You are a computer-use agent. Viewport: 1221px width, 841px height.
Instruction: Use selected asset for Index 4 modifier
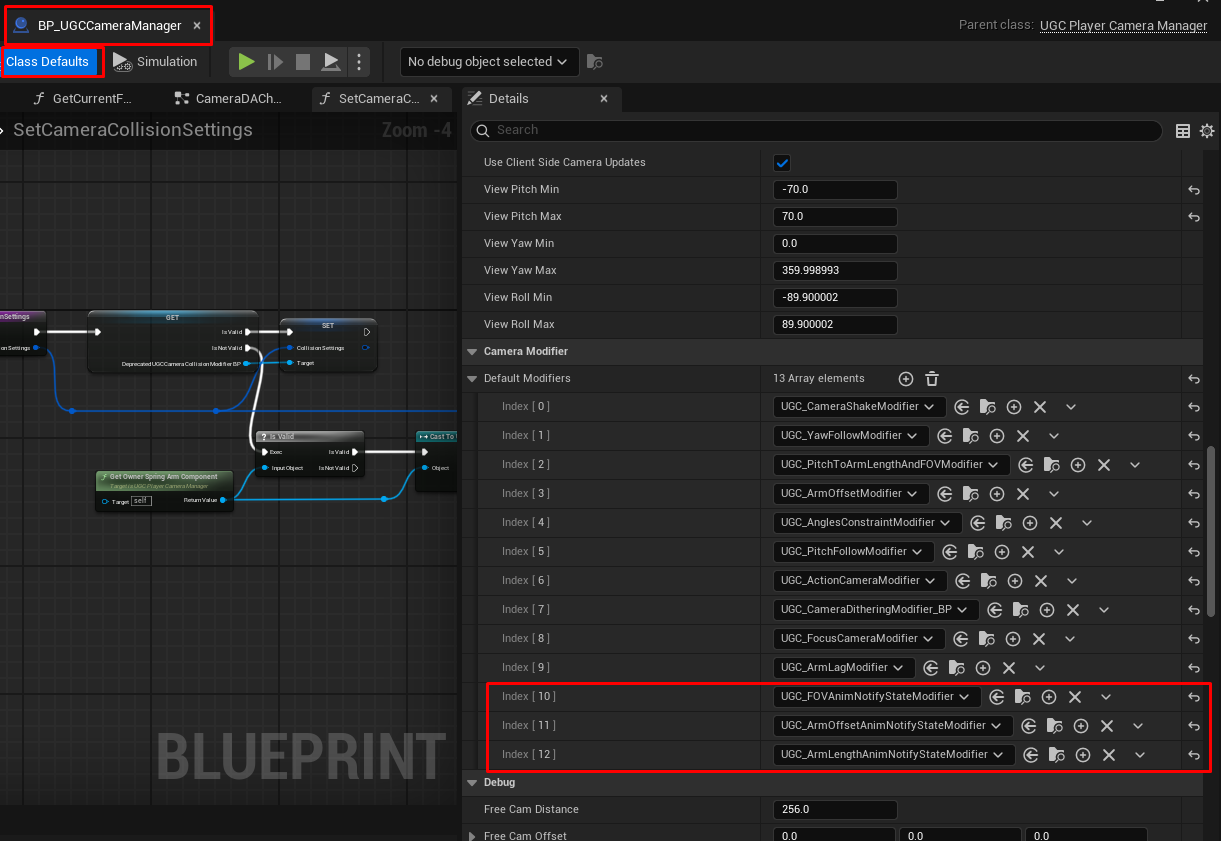coord(978,523)
